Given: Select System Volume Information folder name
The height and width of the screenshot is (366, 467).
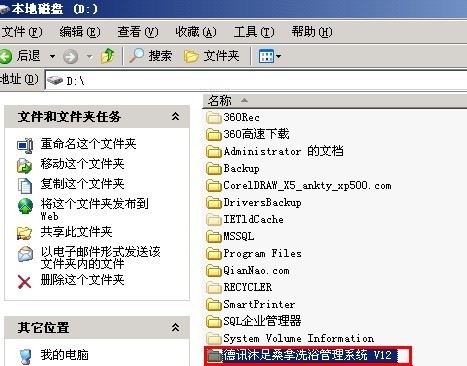Looking at the screenshot, I should click(x=299, y=338).
